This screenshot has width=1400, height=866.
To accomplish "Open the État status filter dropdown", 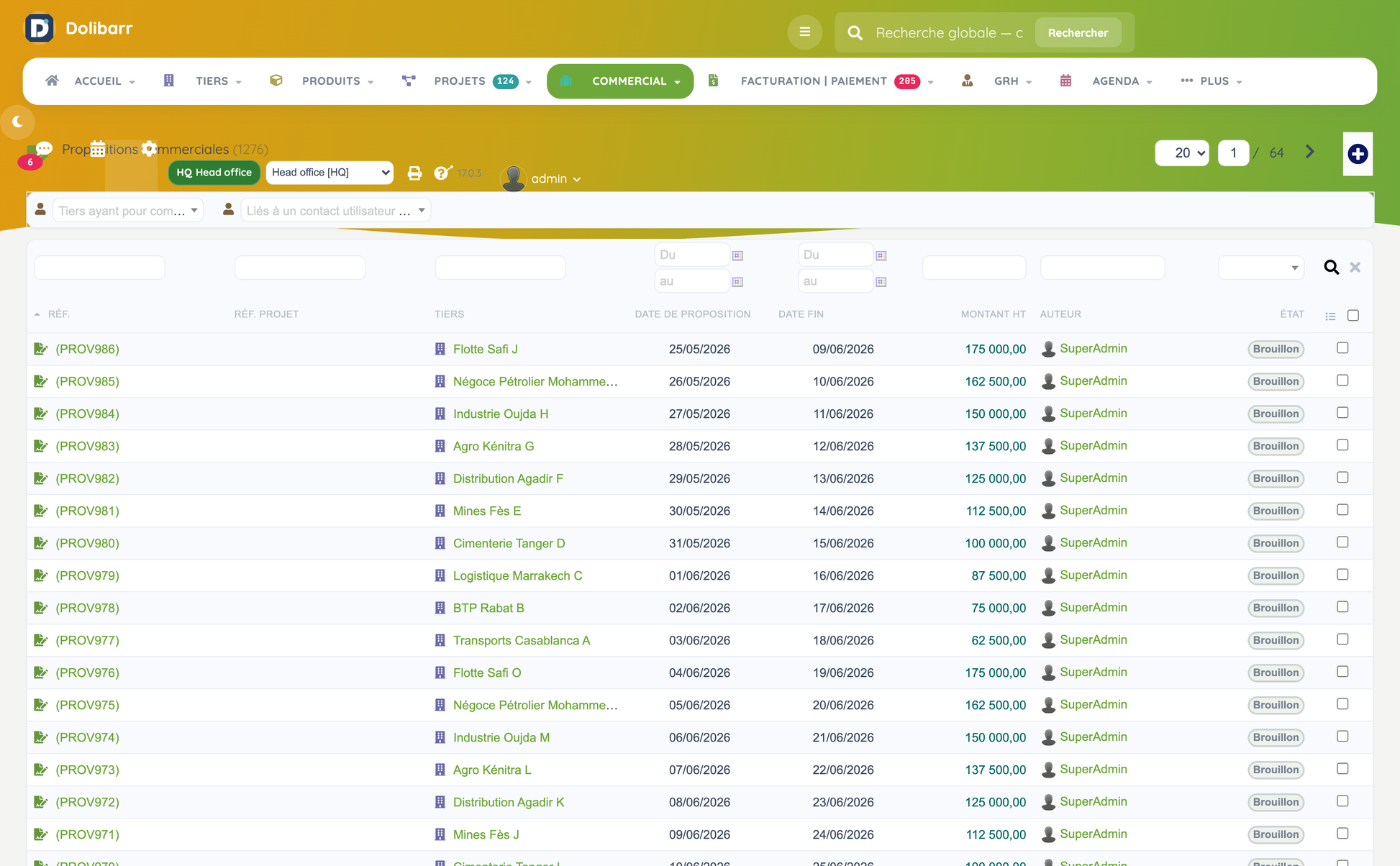I will [x=1261, y=268].
